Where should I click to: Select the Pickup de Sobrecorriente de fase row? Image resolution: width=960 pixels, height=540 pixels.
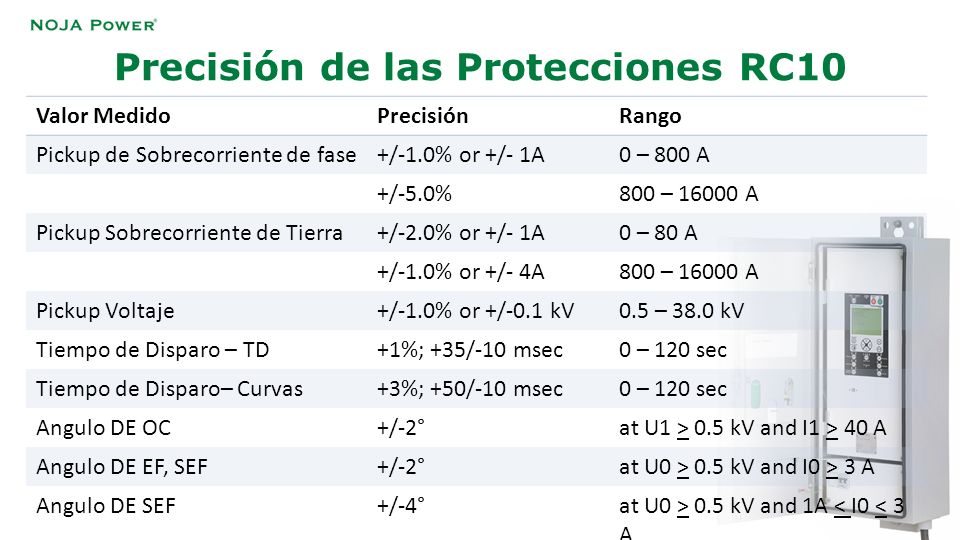(476, 155)
